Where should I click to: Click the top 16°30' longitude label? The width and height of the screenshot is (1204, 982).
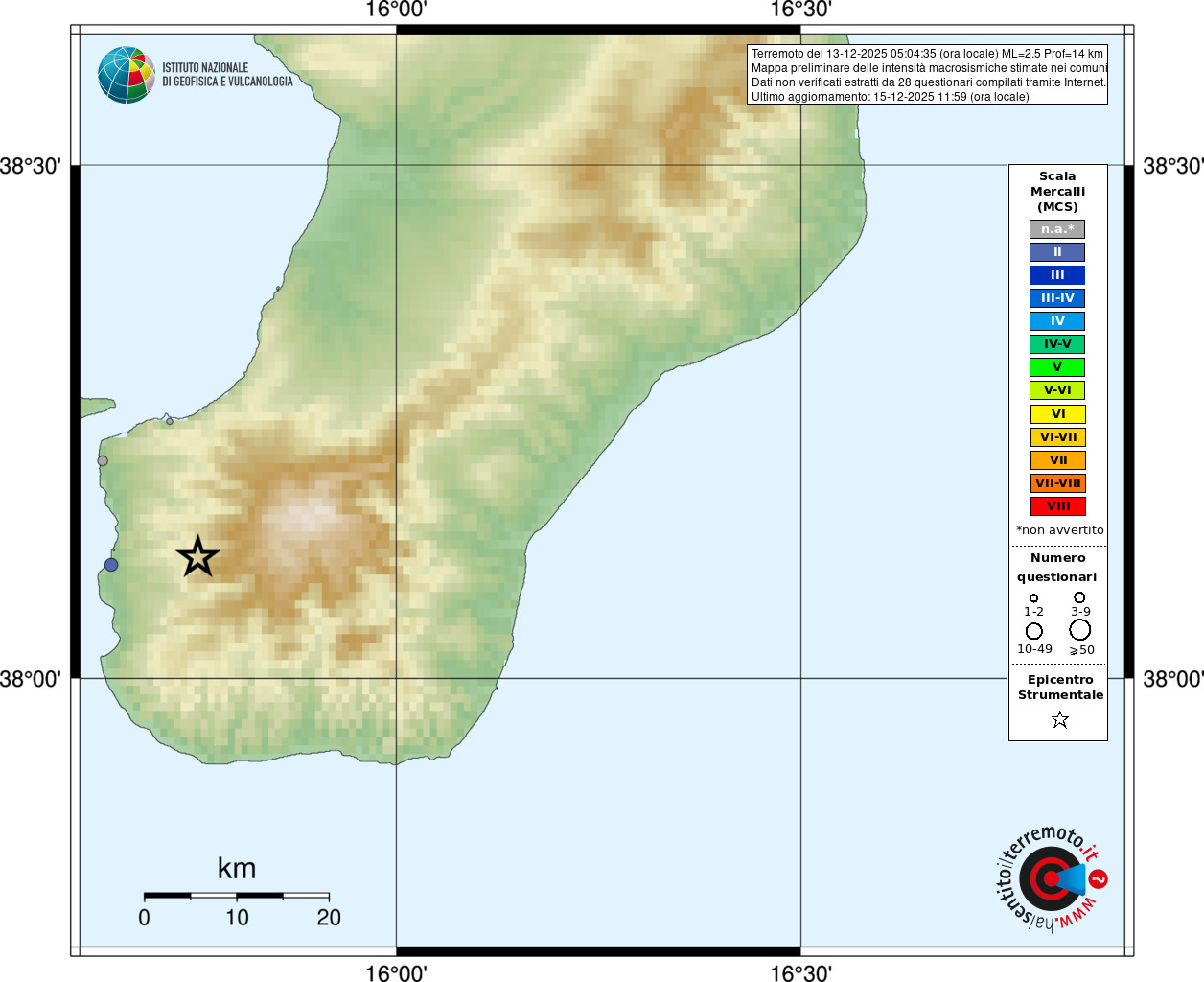(801, 10)
